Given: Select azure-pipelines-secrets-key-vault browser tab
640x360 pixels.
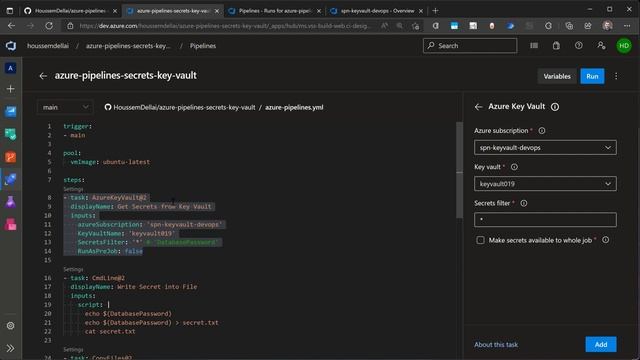Looking at the screenshot, I should click(x=173, y=11).
